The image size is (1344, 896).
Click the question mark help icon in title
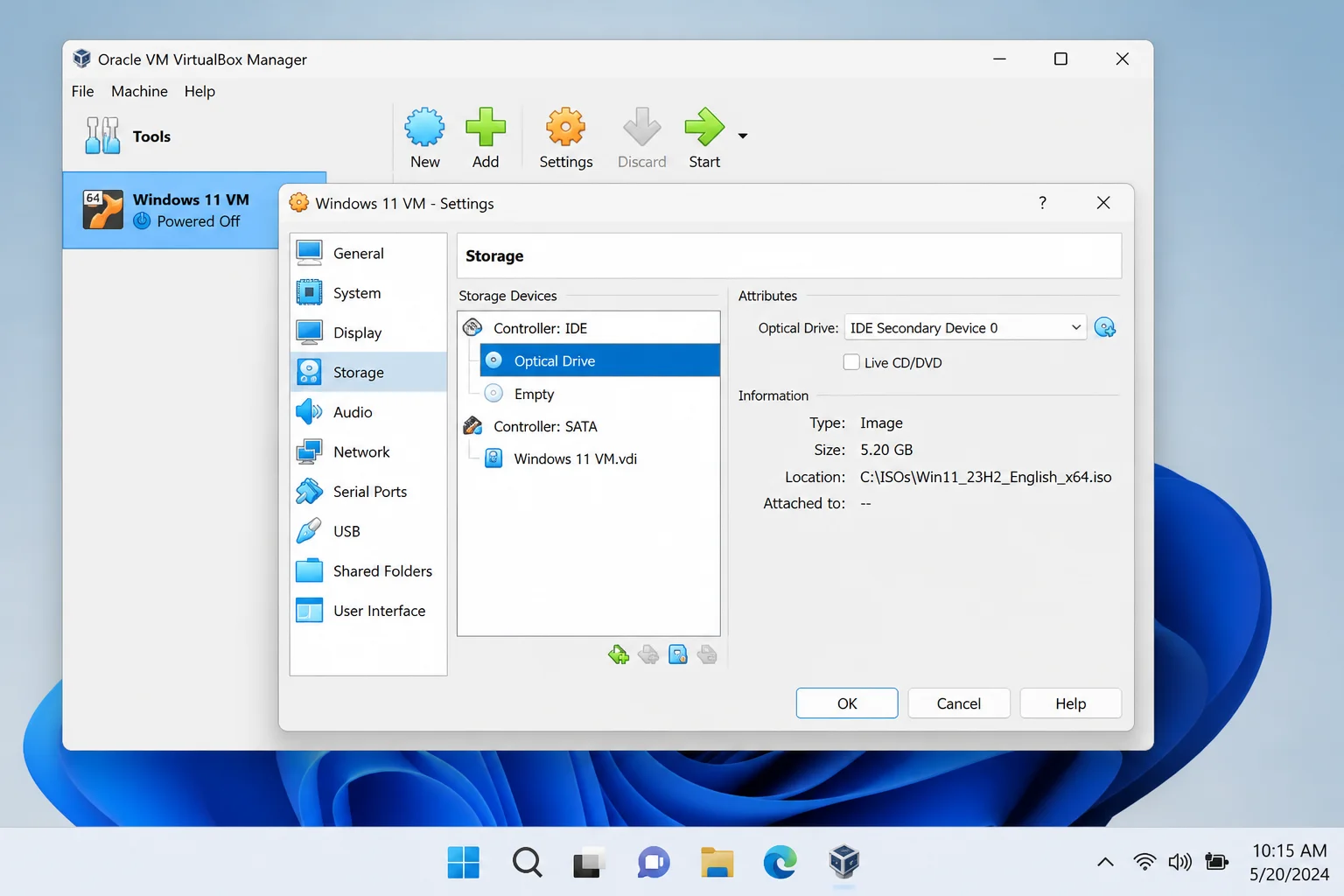pos(1042,203)
